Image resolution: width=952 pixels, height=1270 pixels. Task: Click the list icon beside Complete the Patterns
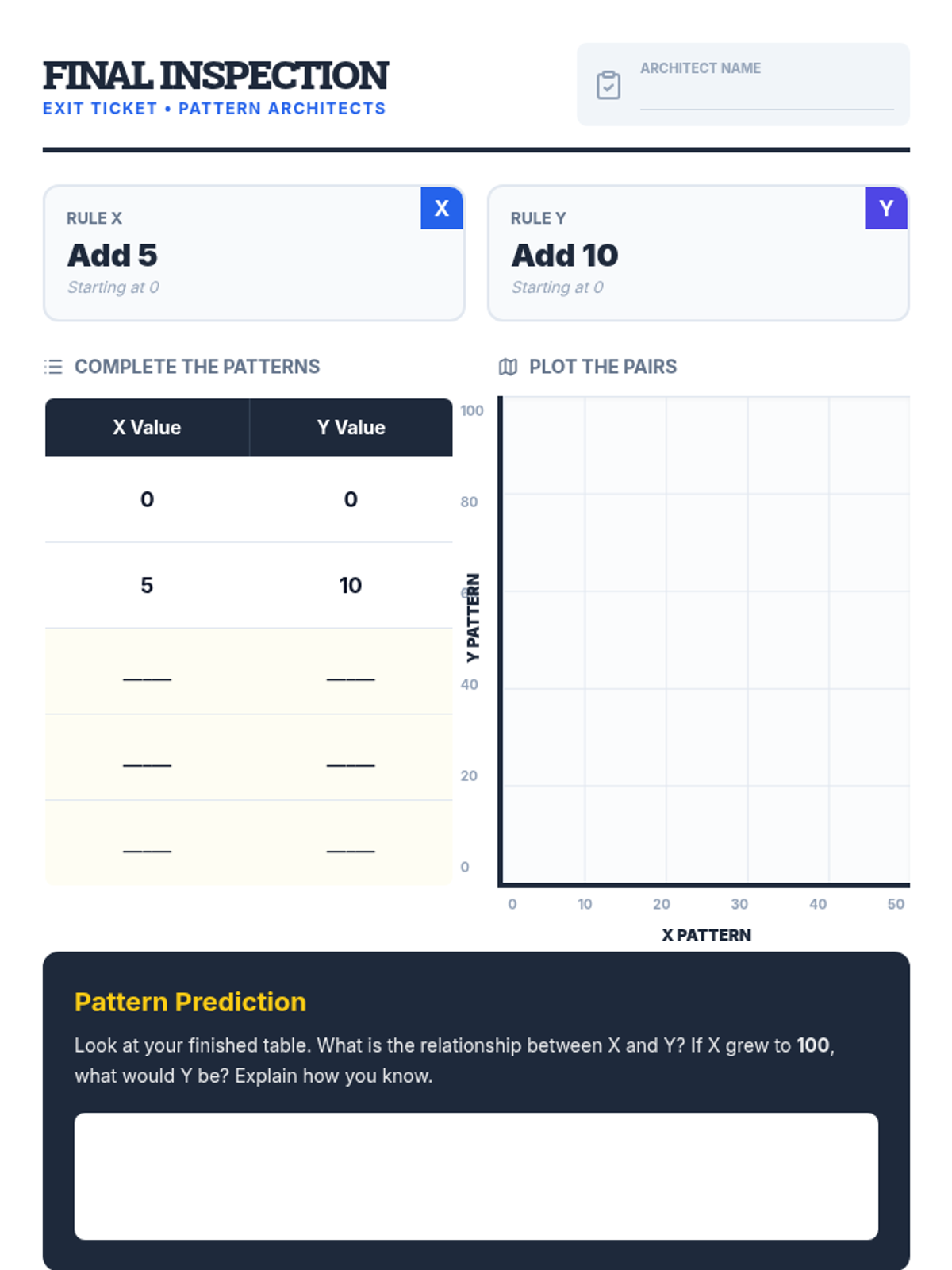click(53, 367)
